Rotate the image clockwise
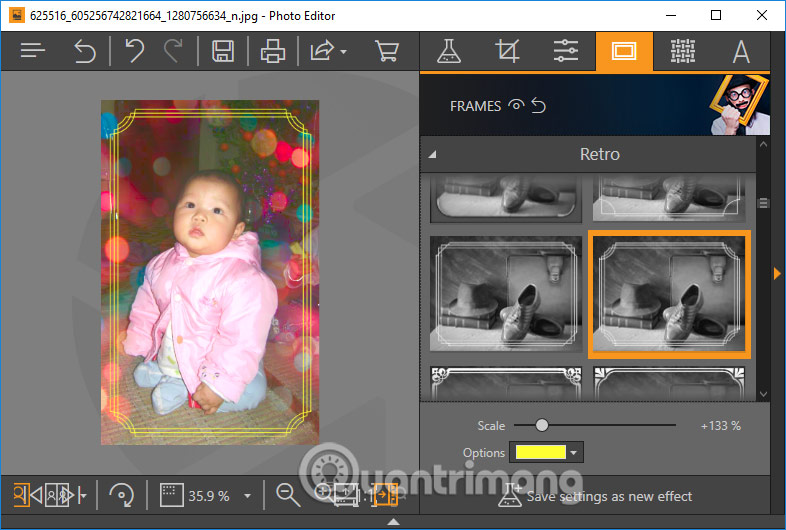Viewport: 786px width, 530px height. 122,496
